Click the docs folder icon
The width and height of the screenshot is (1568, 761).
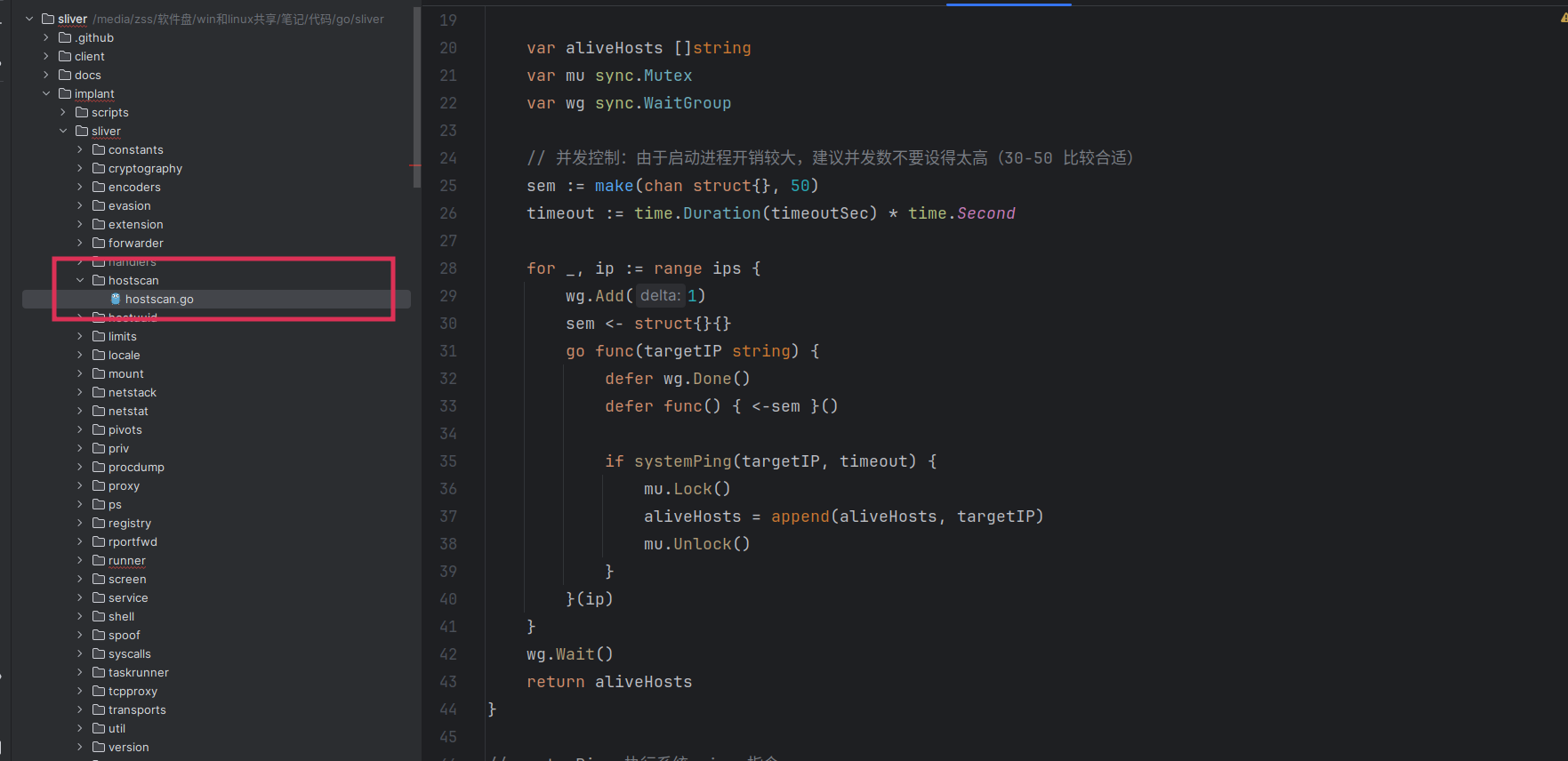[x=65, y=75]
